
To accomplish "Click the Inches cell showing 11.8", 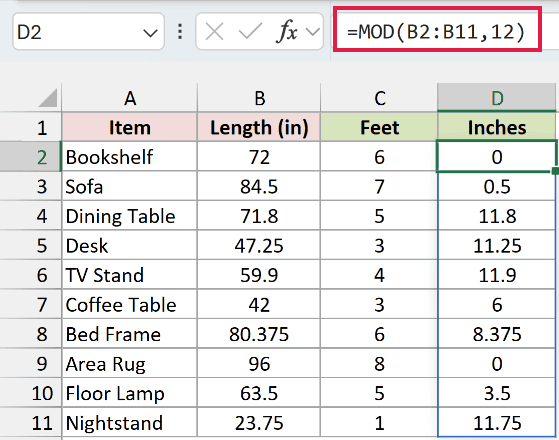I will pos(497,216).
